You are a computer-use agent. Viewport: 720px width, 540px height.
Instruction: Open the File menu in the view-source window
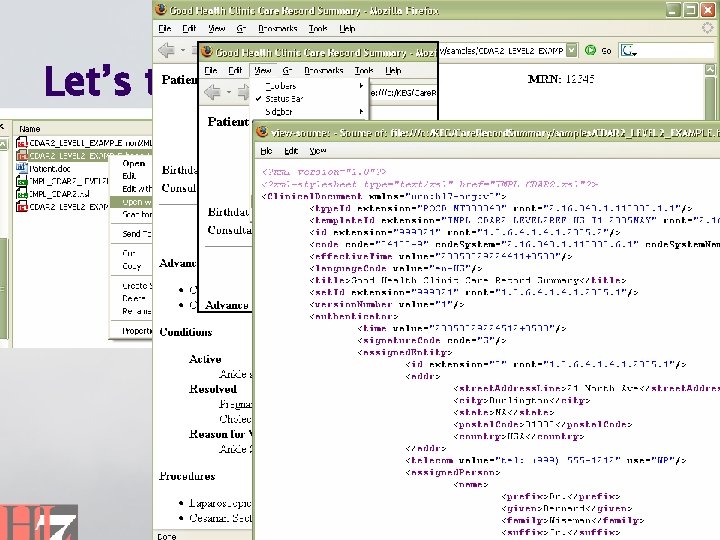click(266, 151)
